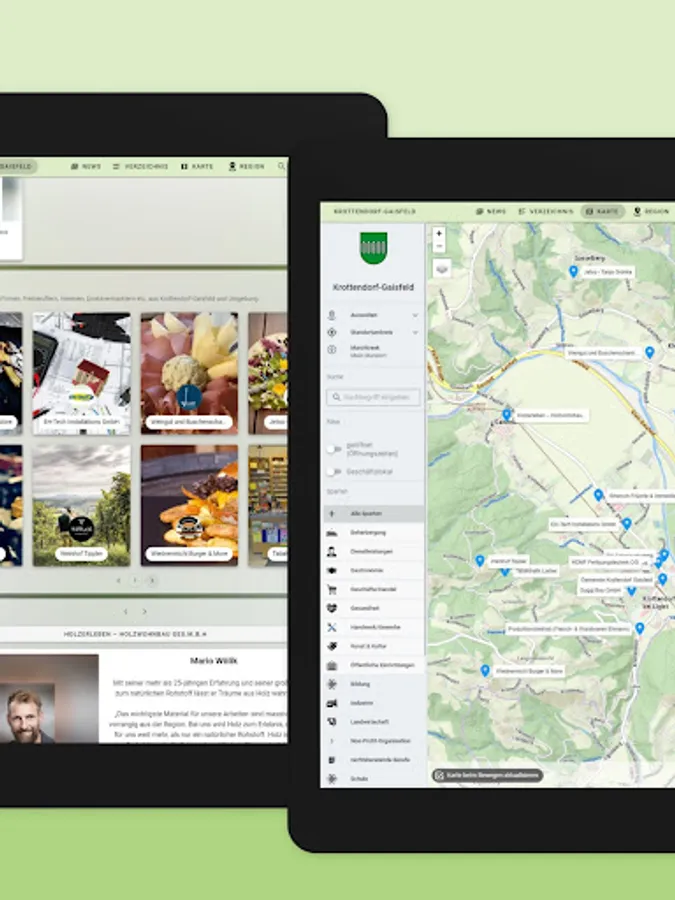Click the Suchbegriff eingeben search field
This screenshot has width=675, height=900.
(x=373, y=397)
